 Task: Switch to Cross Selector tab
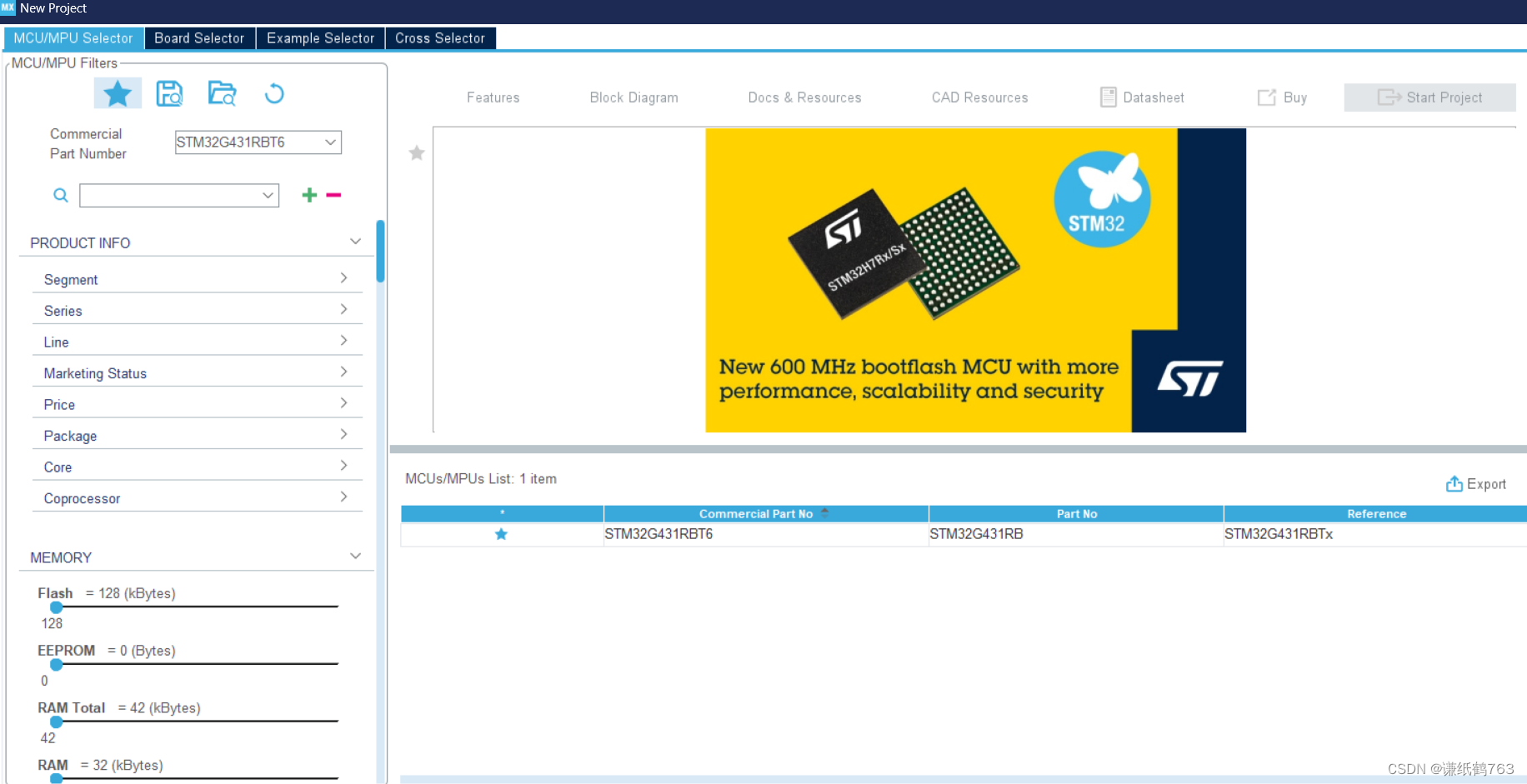tap(440, 38)
